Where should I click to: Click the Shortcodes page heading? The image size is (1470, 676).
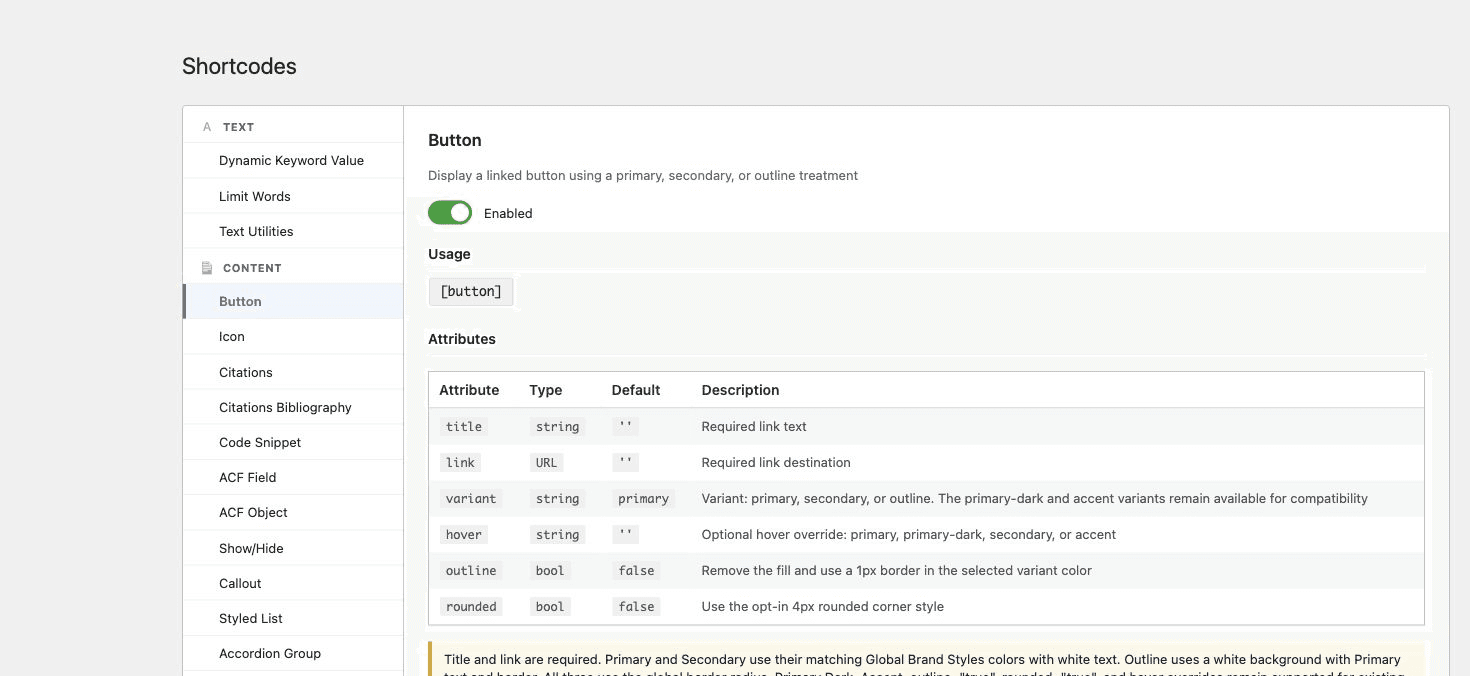click(239, 66)
